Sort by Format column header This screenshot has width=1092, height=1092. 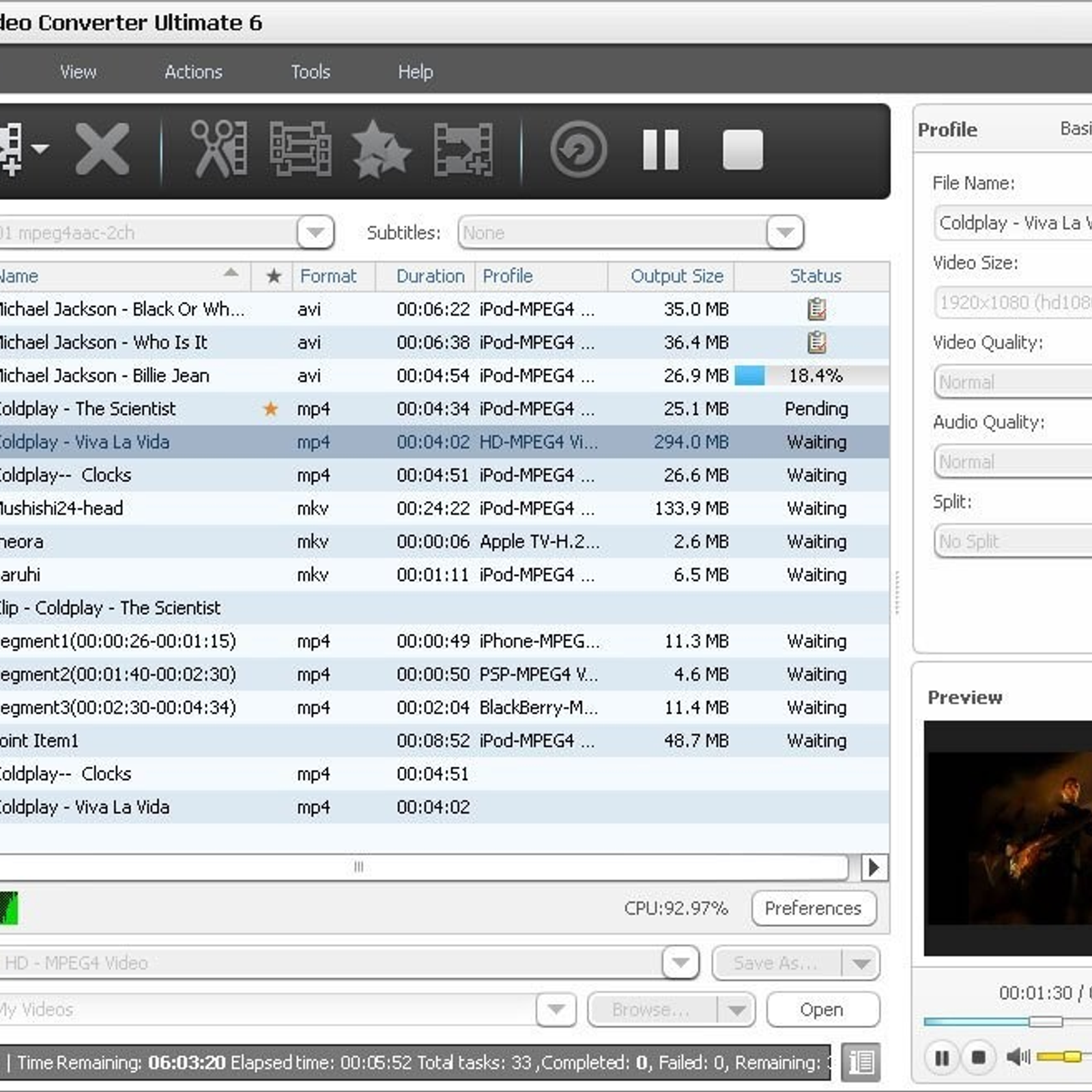tap(334, 276)
